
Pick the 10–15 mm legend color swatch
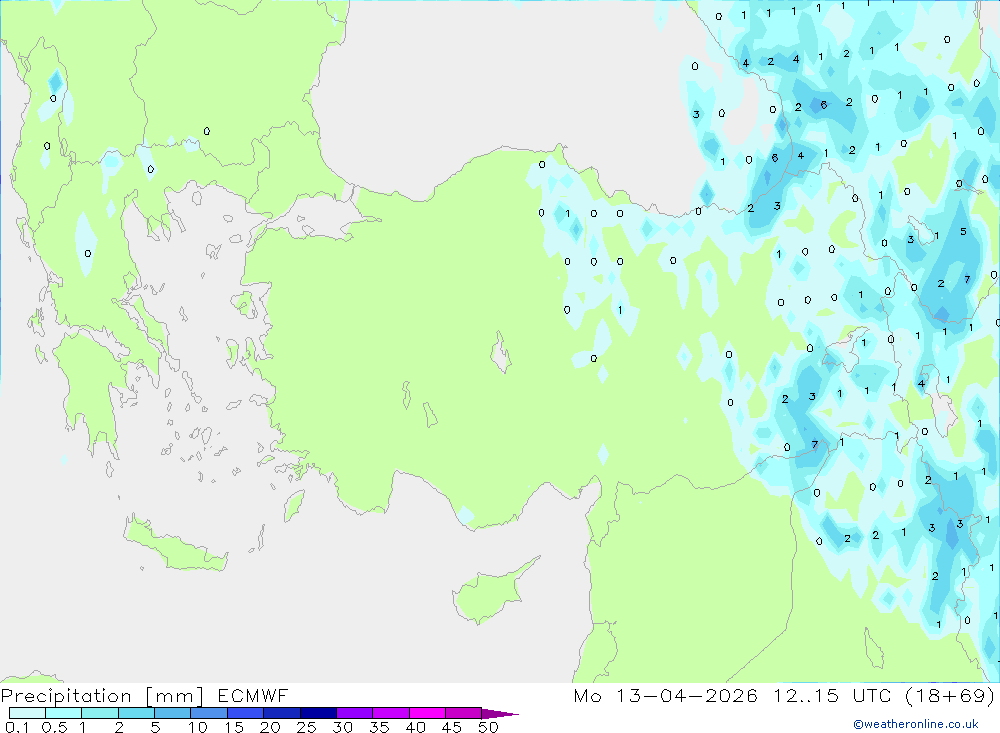point(209,713)
